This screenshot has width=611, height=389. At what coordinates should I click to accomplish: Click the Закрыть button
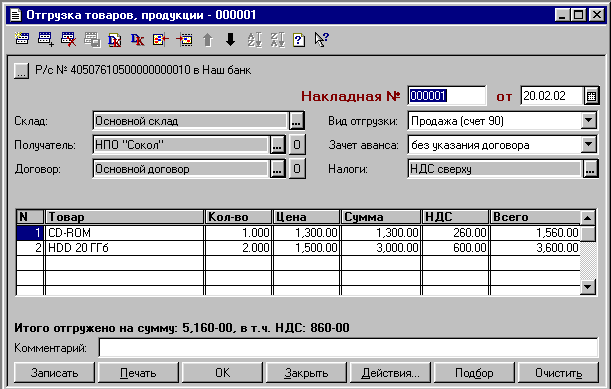coord(306,373)
